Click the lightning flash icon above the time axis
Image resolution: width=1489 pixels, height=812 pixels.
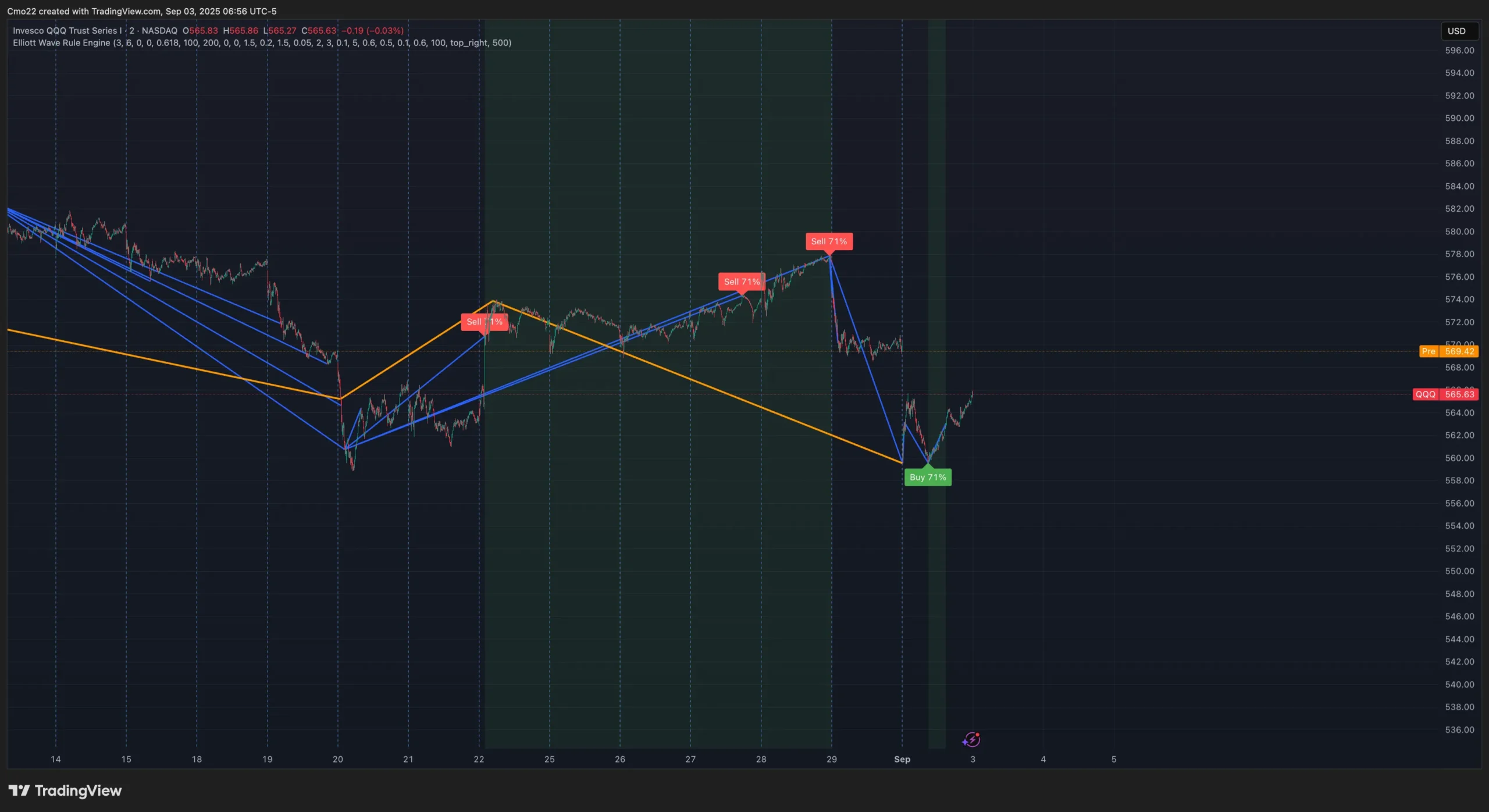click(x=971, y=739)
